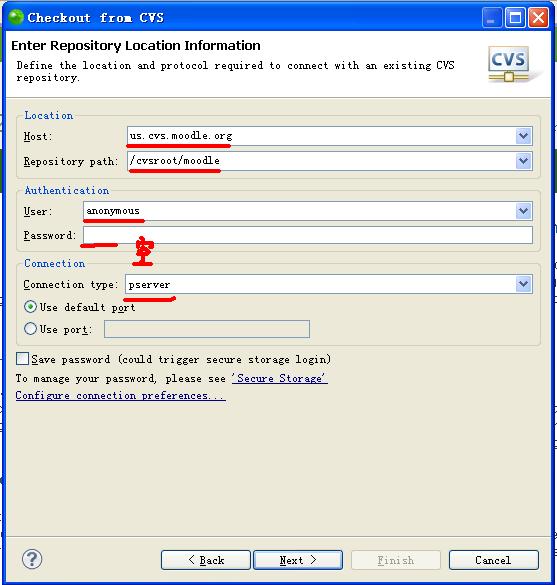Select the Use port radio button

coord(30,329)
